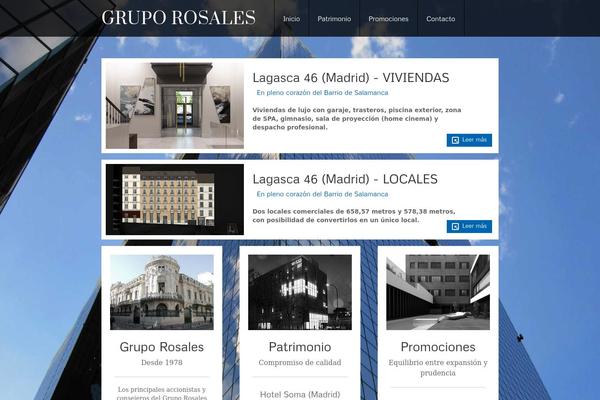Click LOCALES subtitle 'En pleno corazón del Barrio'
The width and height of the screenshot is (600, 400).
click(x=322, y=194)
